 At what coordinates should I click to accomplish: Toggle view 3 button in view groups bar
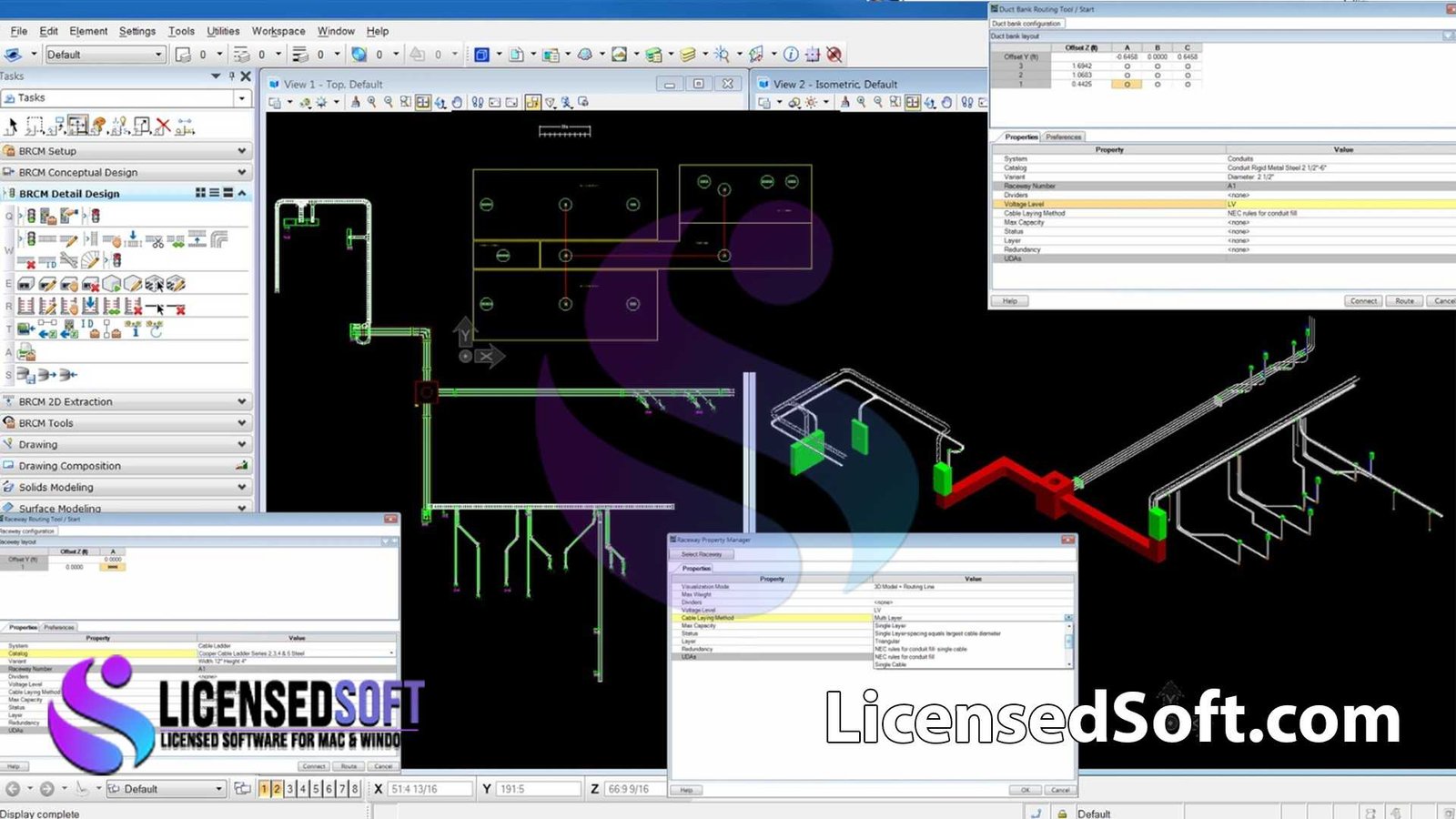(289, 789)
